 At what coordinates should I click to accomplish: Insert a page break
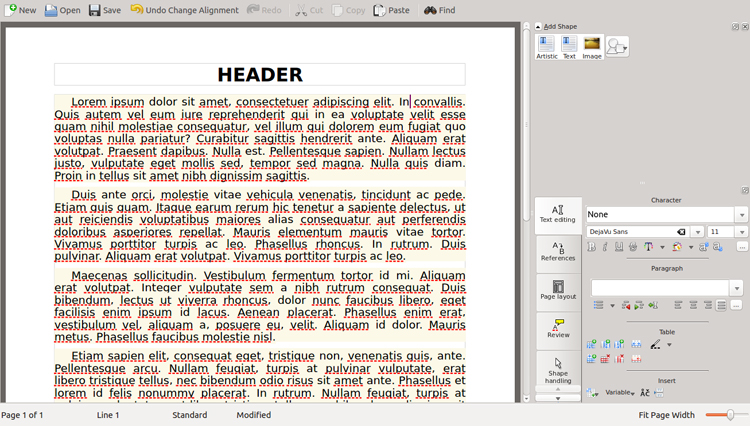click(x=659, y=393)
